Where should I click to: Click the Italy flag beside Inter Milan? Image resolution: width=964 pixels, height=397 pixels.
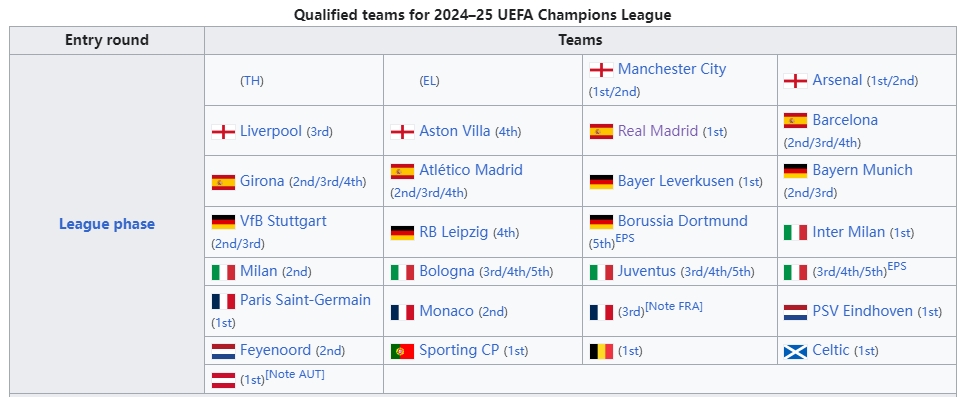point(796,233)
